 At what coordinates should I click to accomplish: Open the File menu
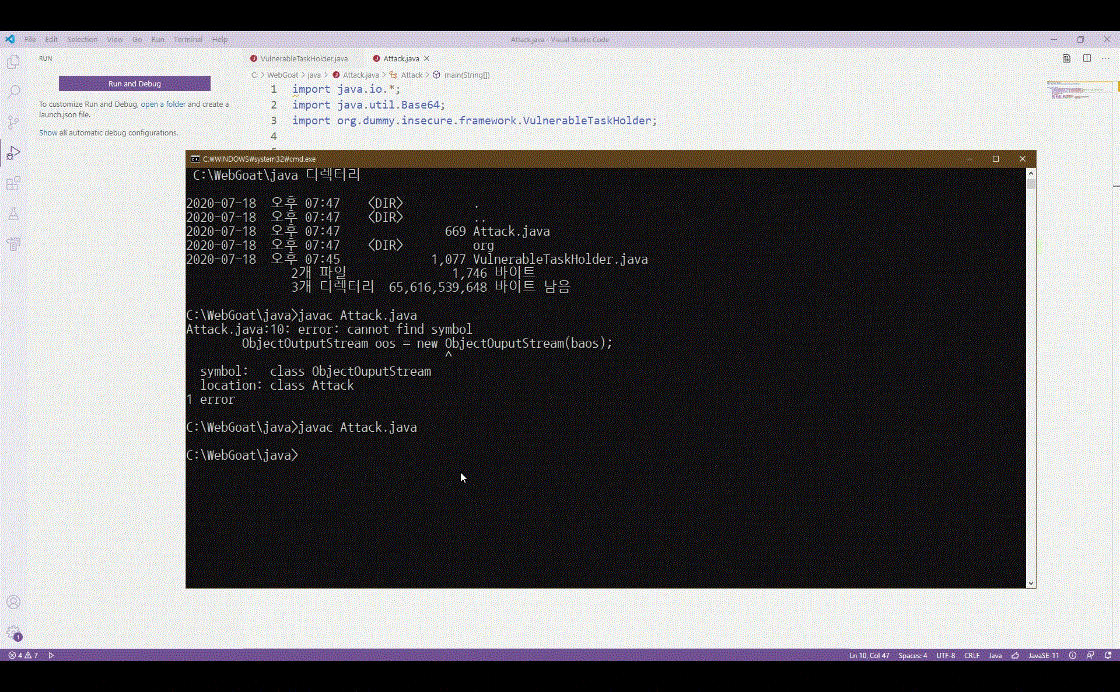[x=30, y=39]
